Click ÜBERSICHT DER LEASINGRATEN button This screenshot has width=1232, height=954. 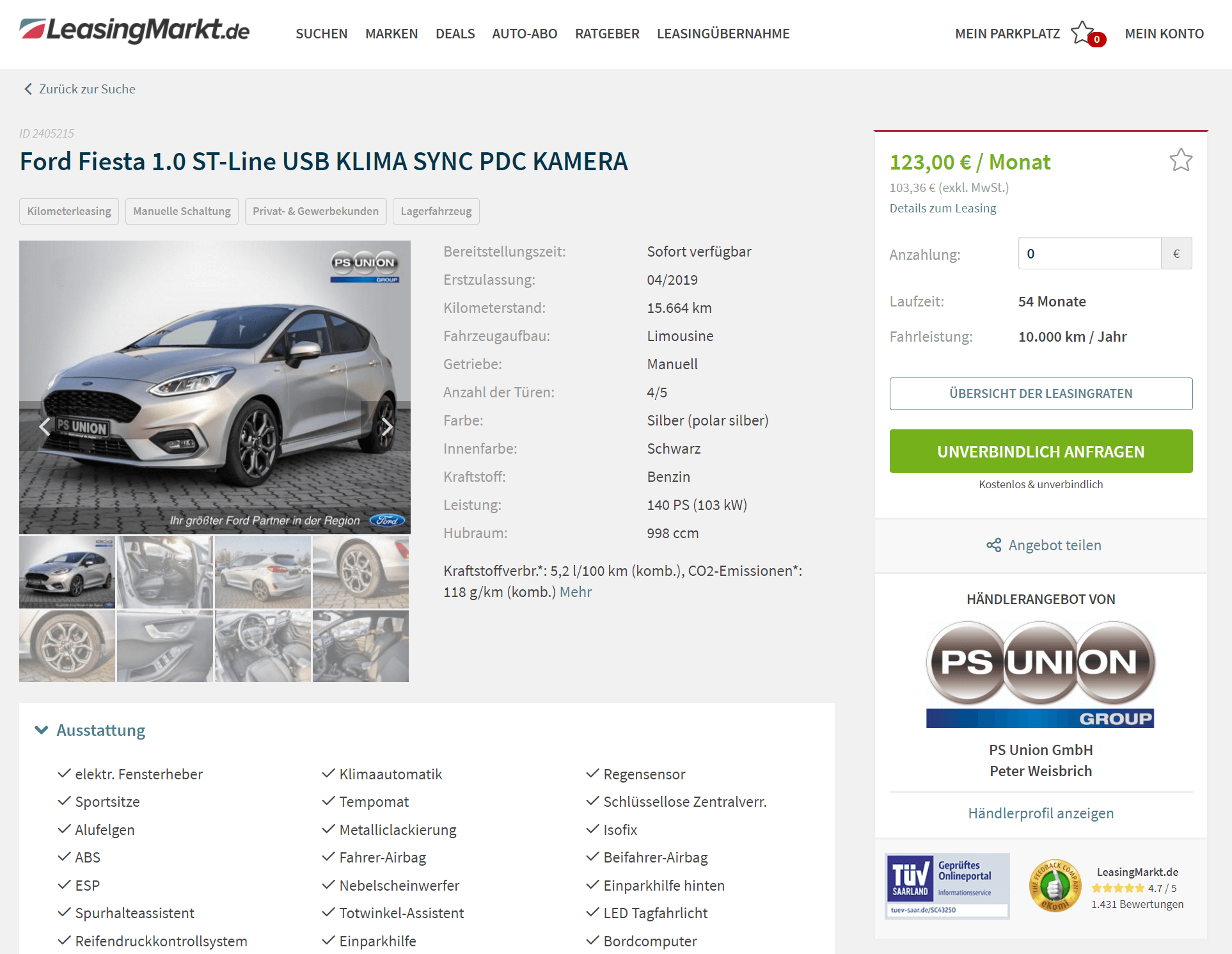[x=1041, y=394]
